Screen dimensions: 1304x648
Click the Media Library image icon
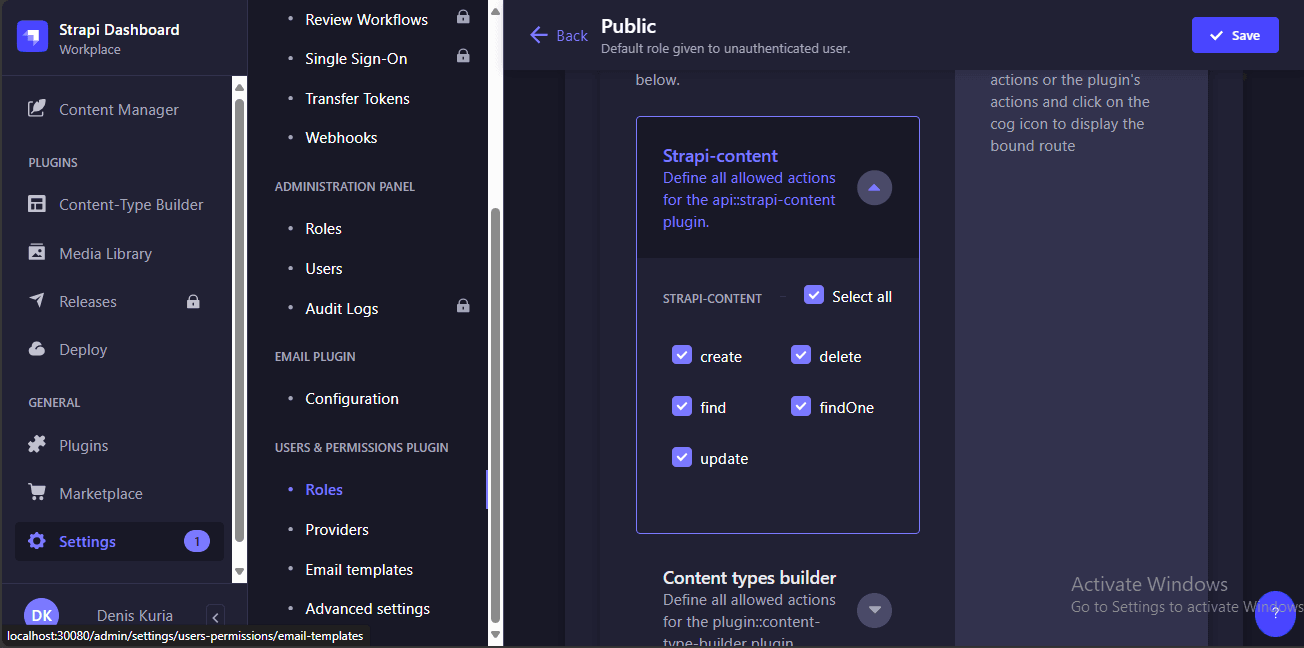(x=37, y=252)
